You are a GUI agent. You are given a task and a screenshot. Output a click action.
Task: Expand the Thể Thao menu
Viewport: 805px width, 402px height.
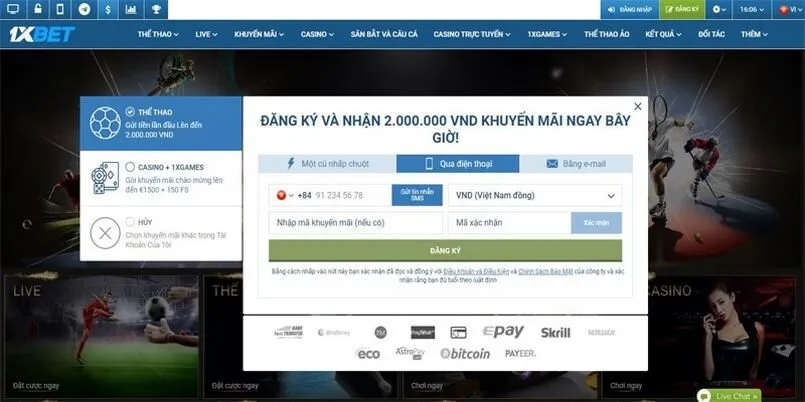pyautogui.click(x=158, y=34)
